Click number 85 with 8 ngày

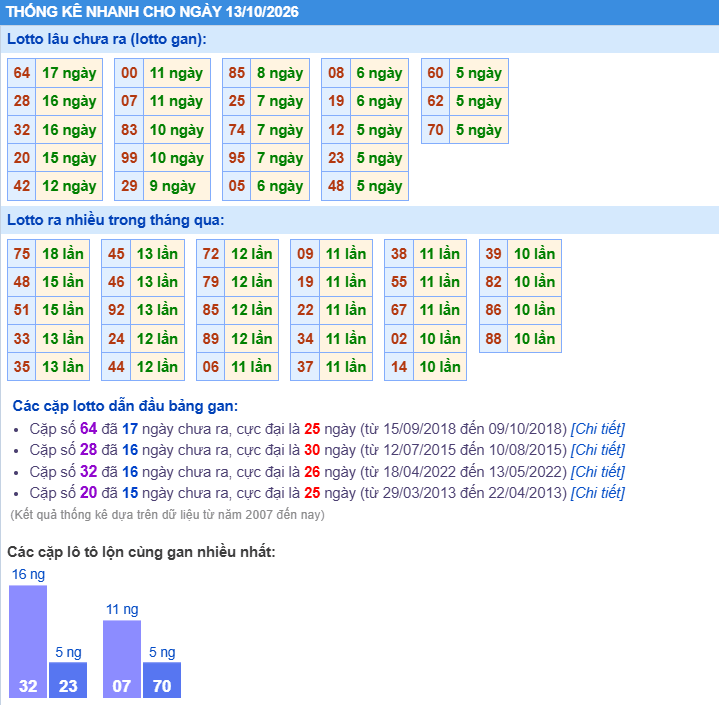pyautogui.click(x=237, y=73)
